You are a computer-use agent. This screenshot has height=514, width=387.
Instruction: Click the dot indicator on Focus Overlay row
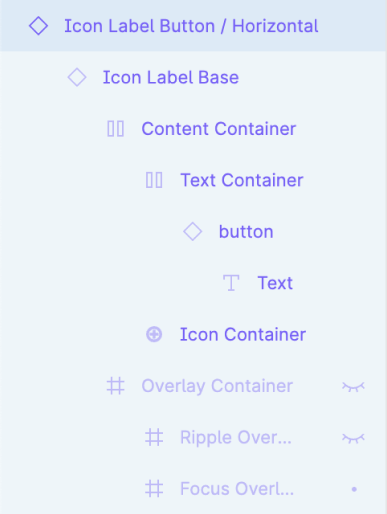354,489
